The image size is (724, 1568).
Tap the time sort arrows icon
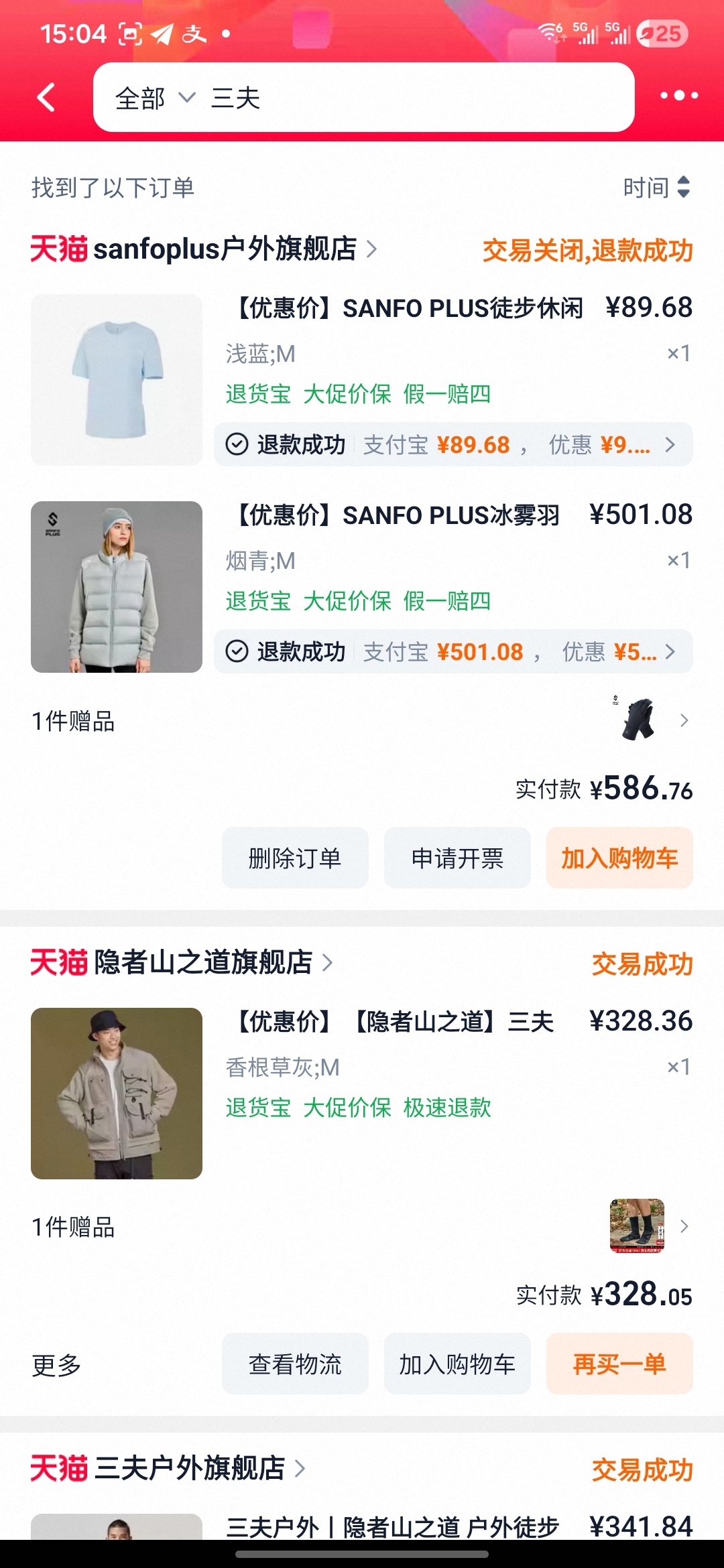pyautogui.click(x=683, y=187)
